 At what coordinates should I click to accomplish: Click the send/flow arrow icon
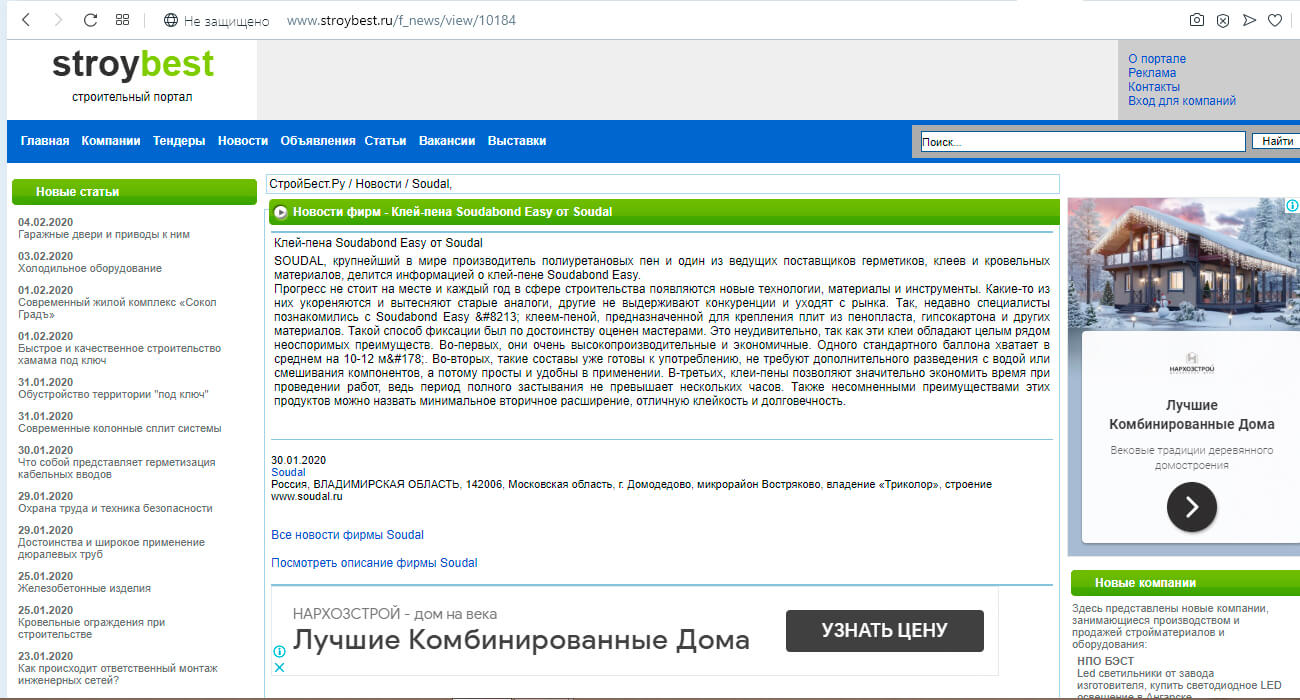pyautogui.click(x=1249, y=20)
